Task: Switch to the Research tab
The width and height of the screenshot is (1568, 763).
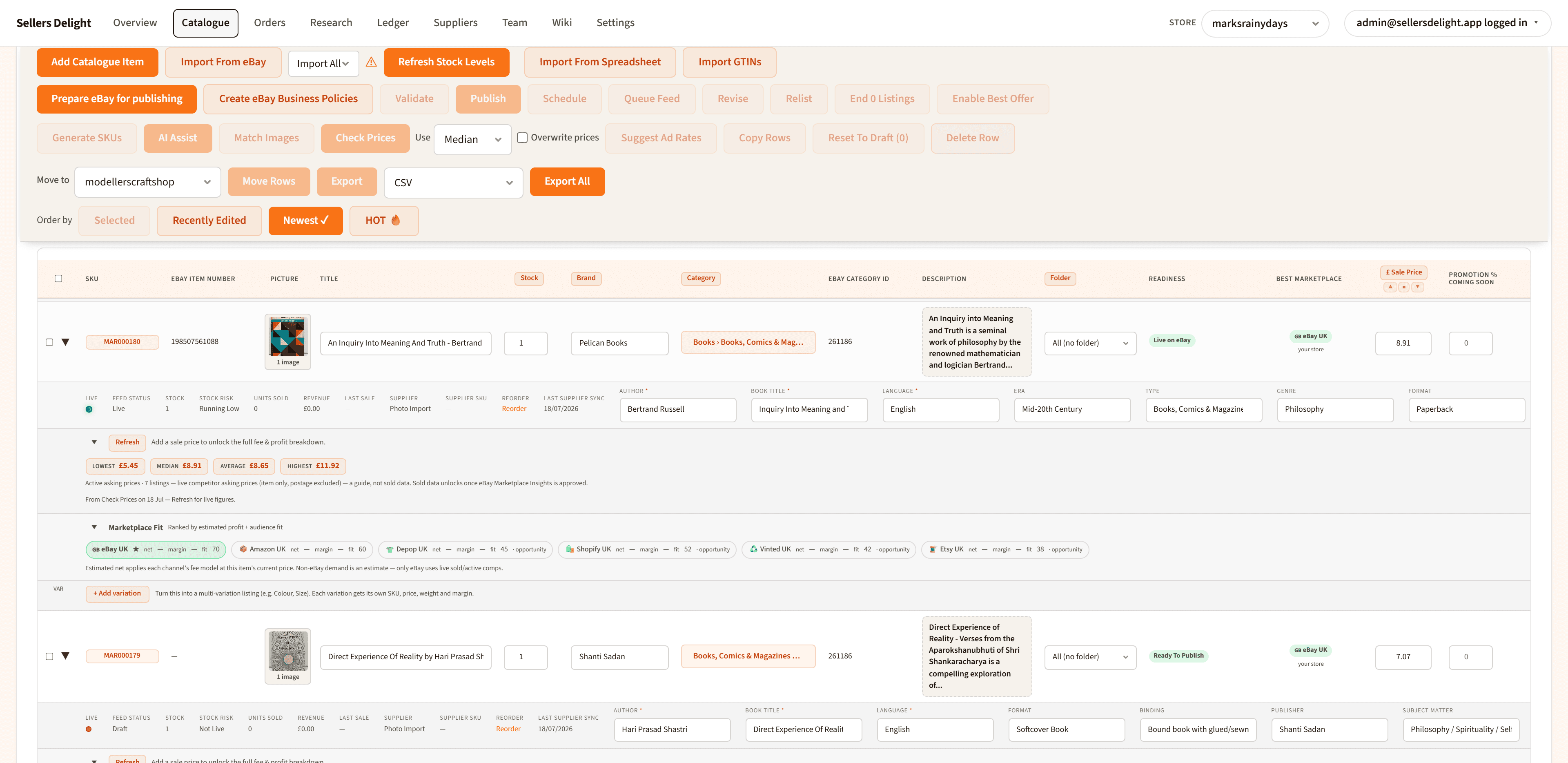Action: point(331,22)
